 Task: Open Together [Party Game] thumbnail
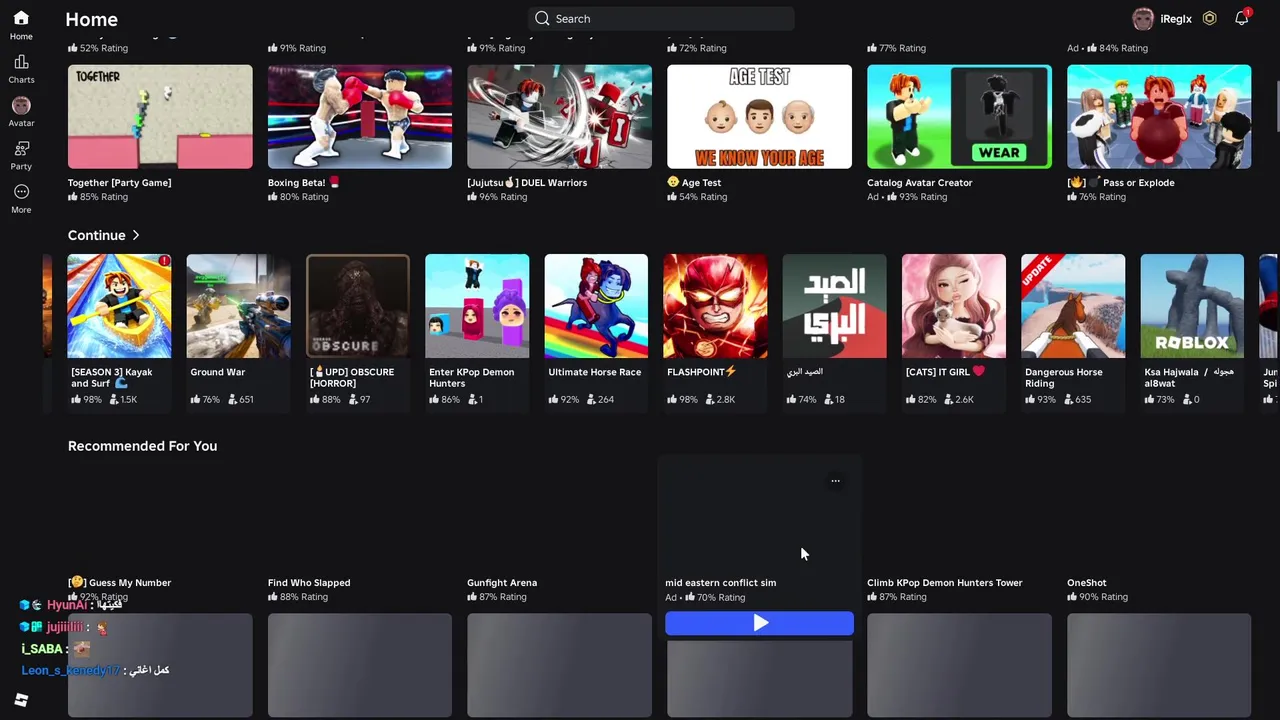coord(160,117)
